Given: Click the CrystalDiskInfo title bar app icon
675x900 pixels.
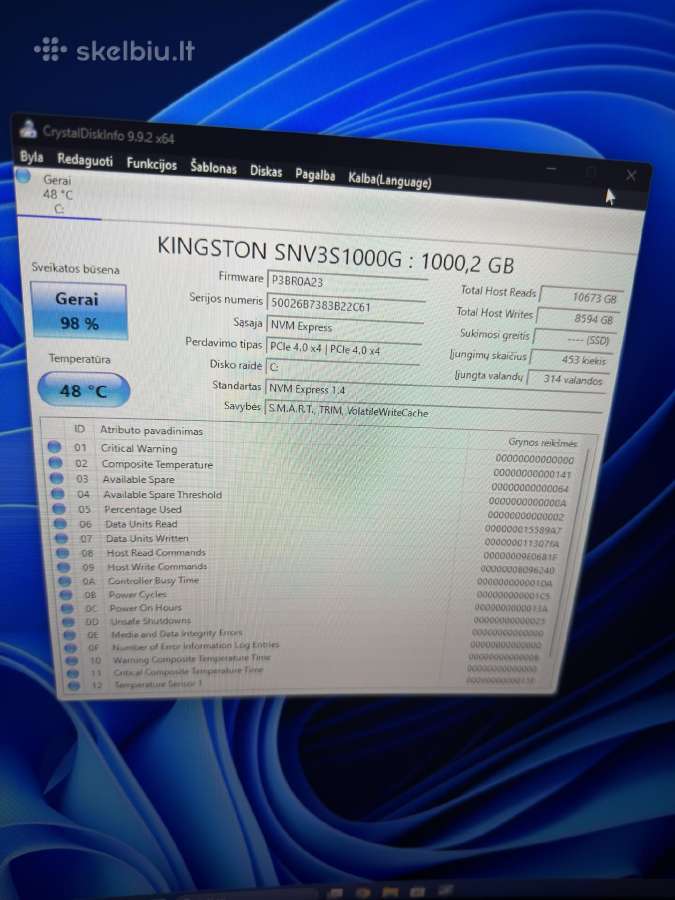Looking at the screenshot, I should pyautogui.click(x=28, y=130).
